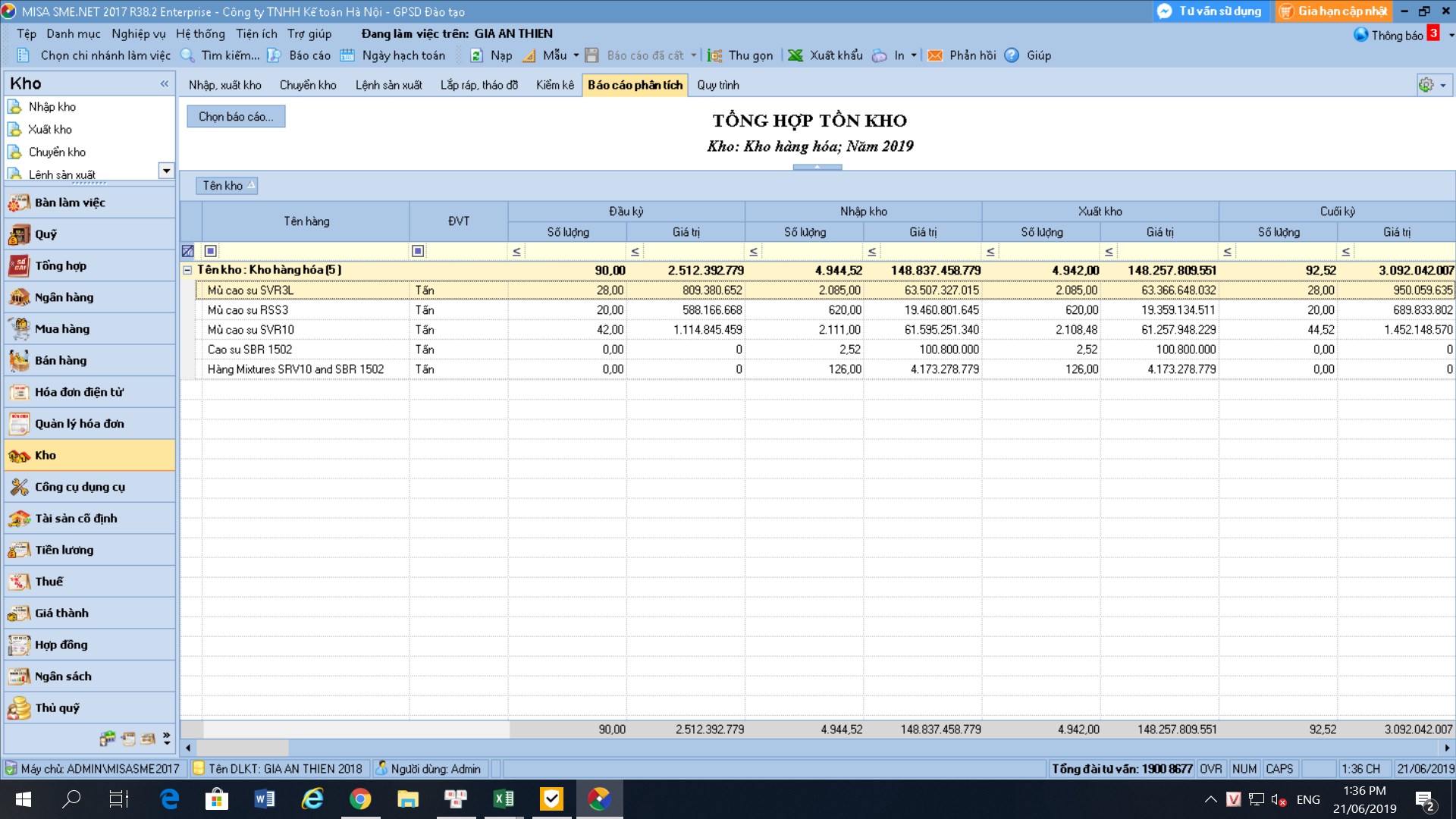Toggle the clear-filter box in filter row corner
This screenshot has height=819, width=1456.
pos(188,251)
